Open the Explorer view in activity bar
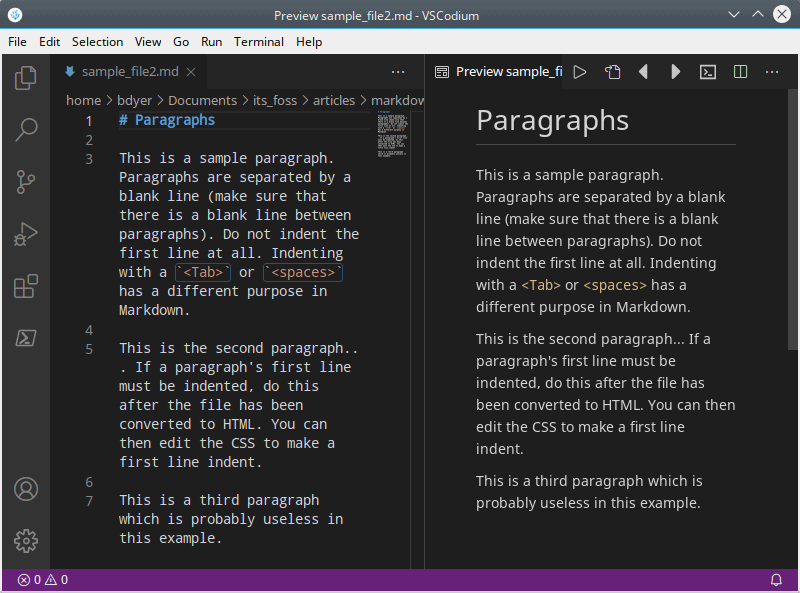The height and width of the screenshot is (593, 800). [x=26, y=78]
